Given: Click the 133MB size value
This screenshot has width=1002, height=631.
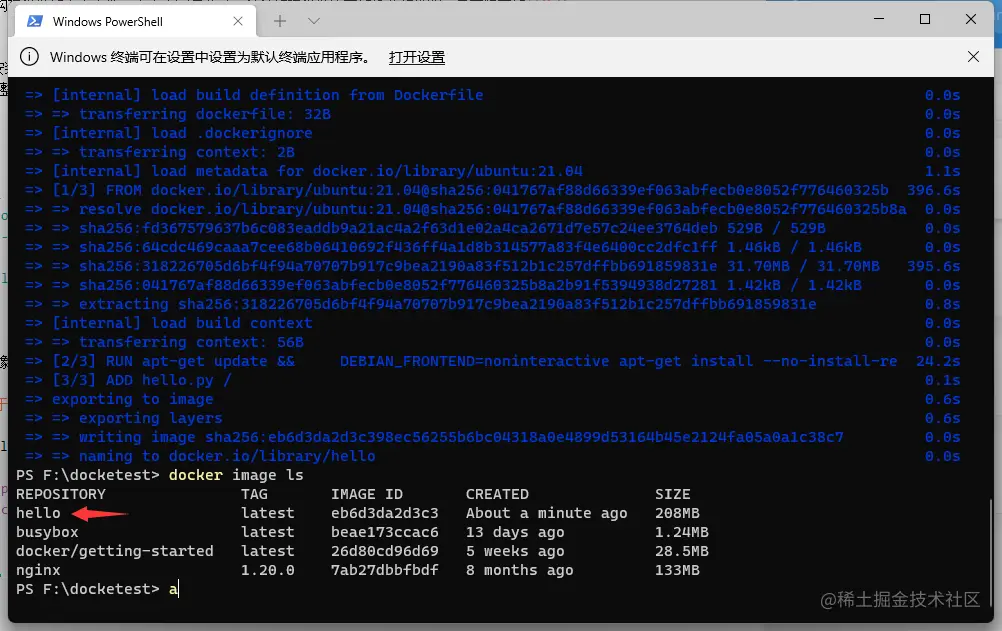Looking at the screenshot, I should (677, 570).
